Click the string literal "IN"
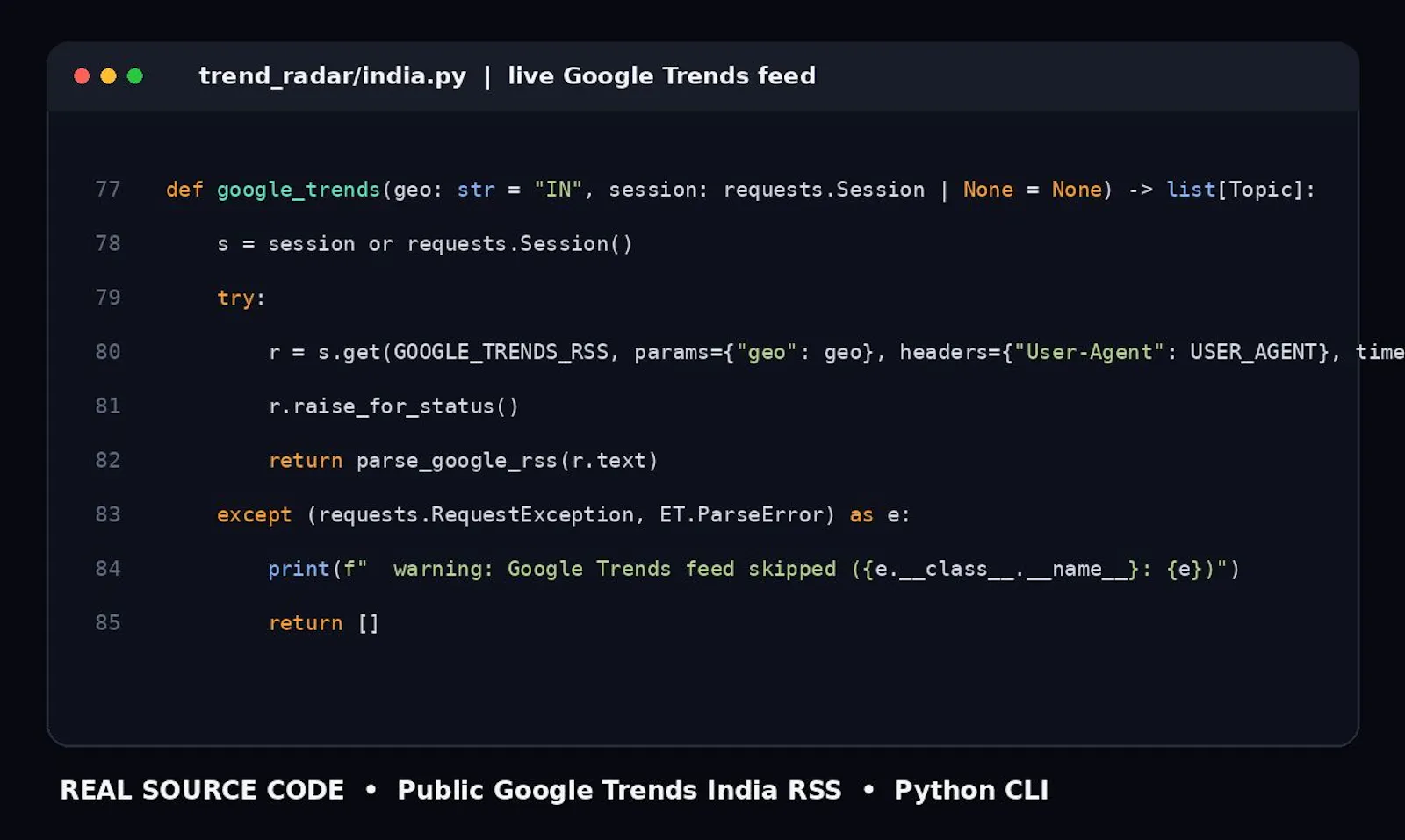The width and height of the screenshot is (1405, 840). pos(558,190)
